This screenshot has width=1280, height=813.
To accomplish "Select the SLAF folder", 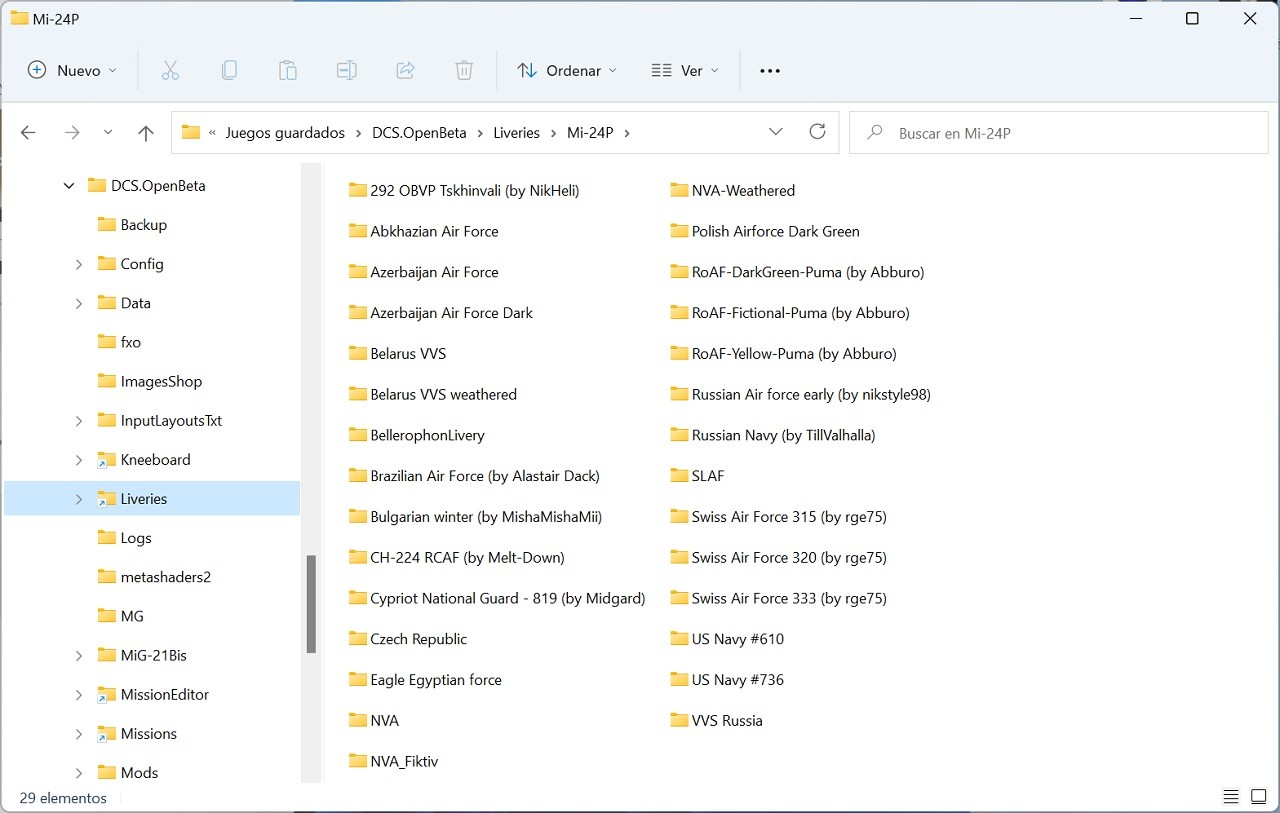I will coord(697,476).
